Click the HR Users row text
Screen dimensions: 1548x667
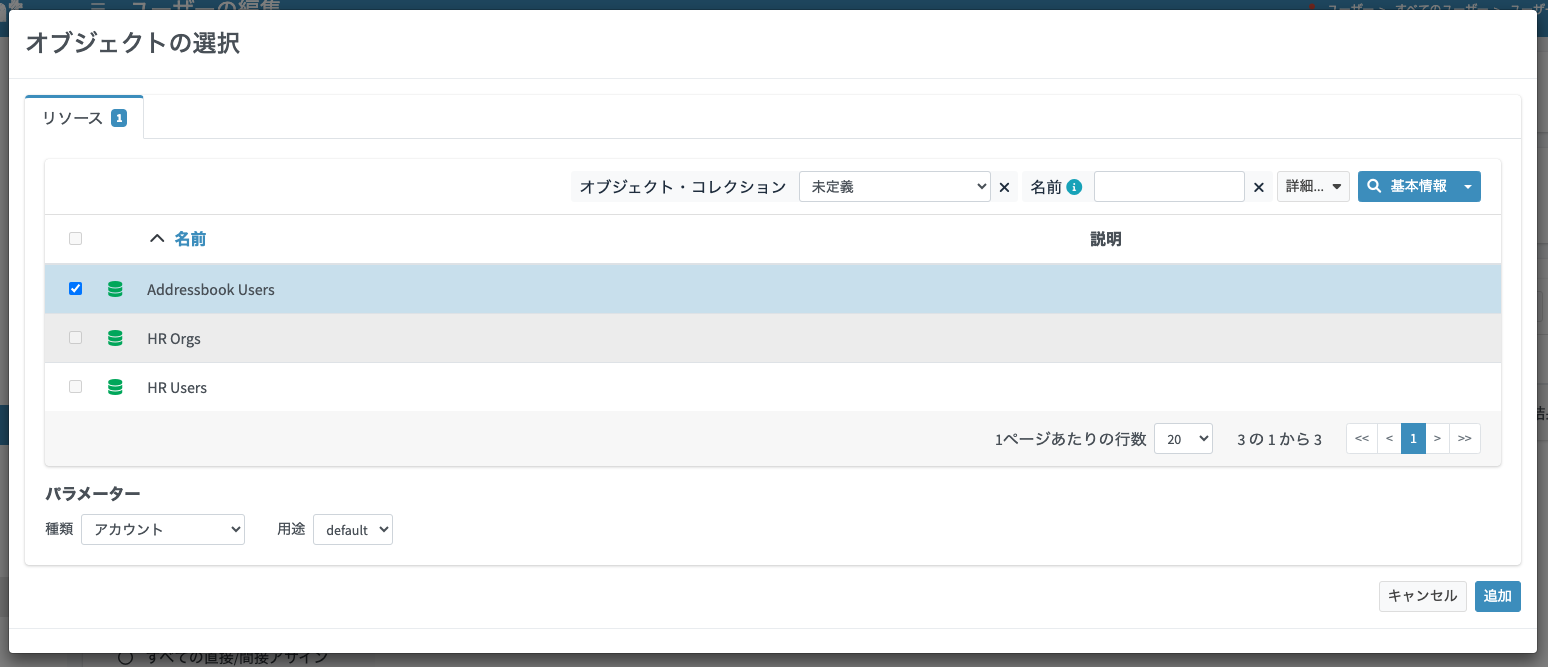click(177, 387)
